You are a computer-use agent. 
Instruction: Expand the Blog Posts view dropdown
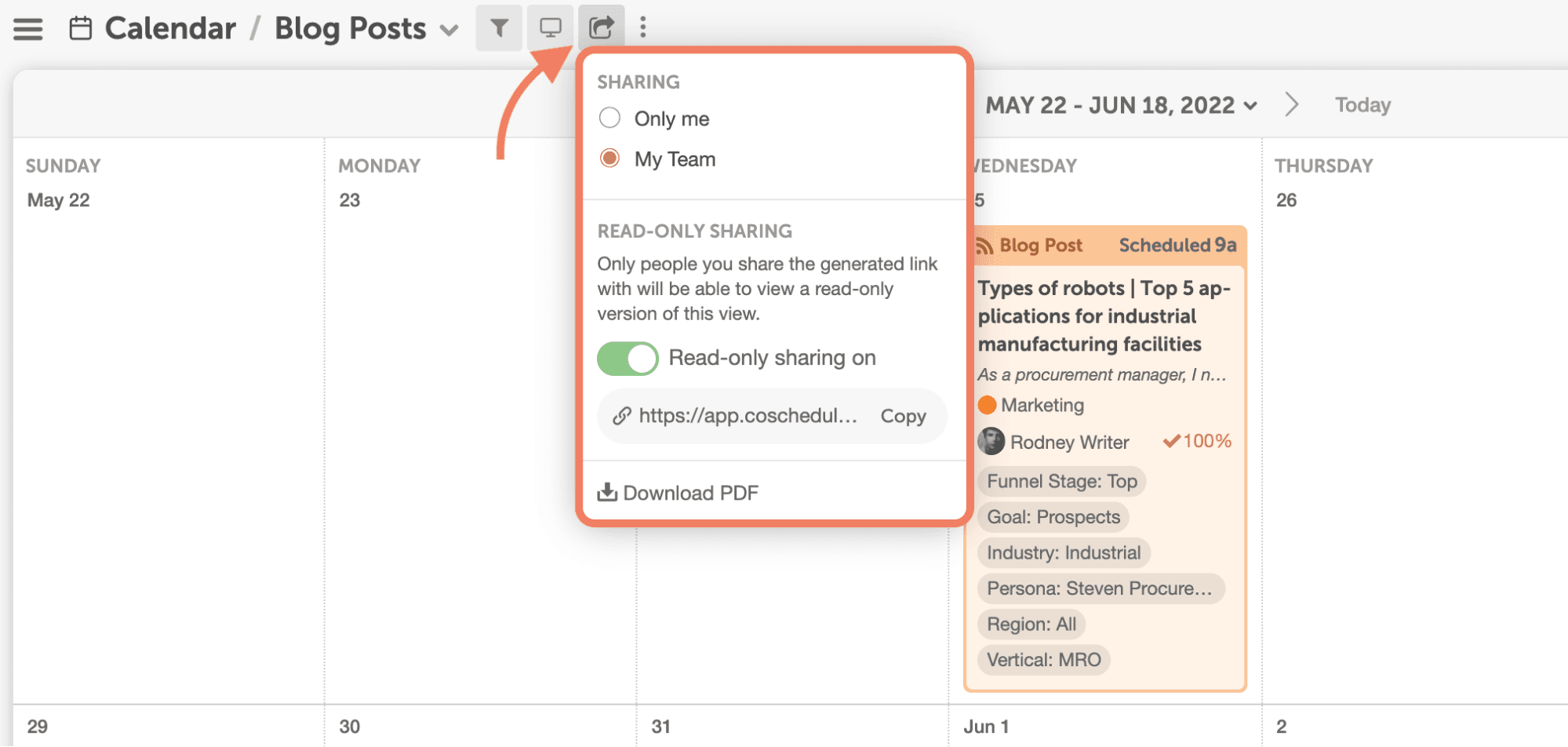pyautogui.click(x=448, y=31)
